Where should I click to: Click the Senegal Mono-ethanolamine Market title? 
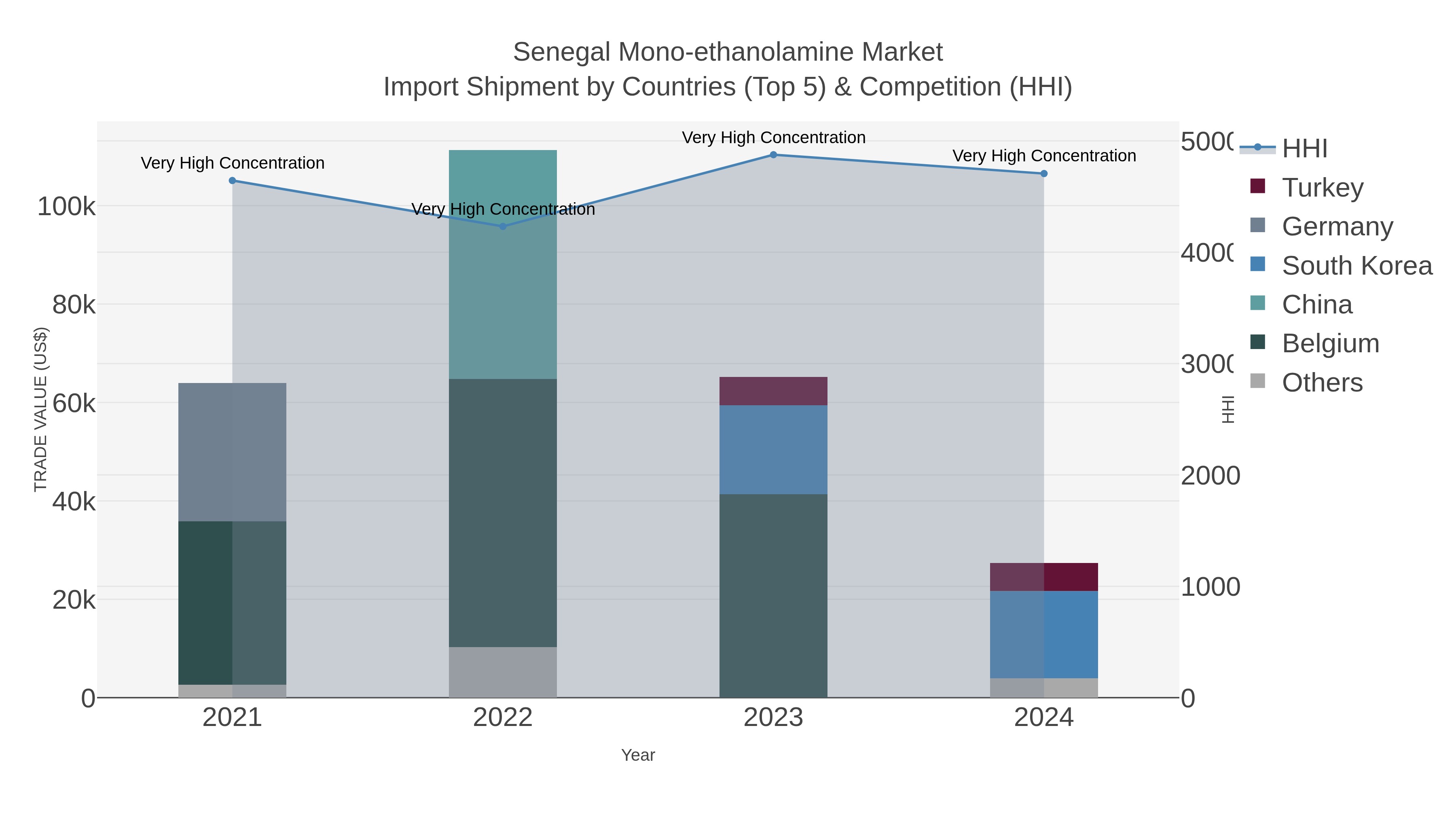point(728,52)
